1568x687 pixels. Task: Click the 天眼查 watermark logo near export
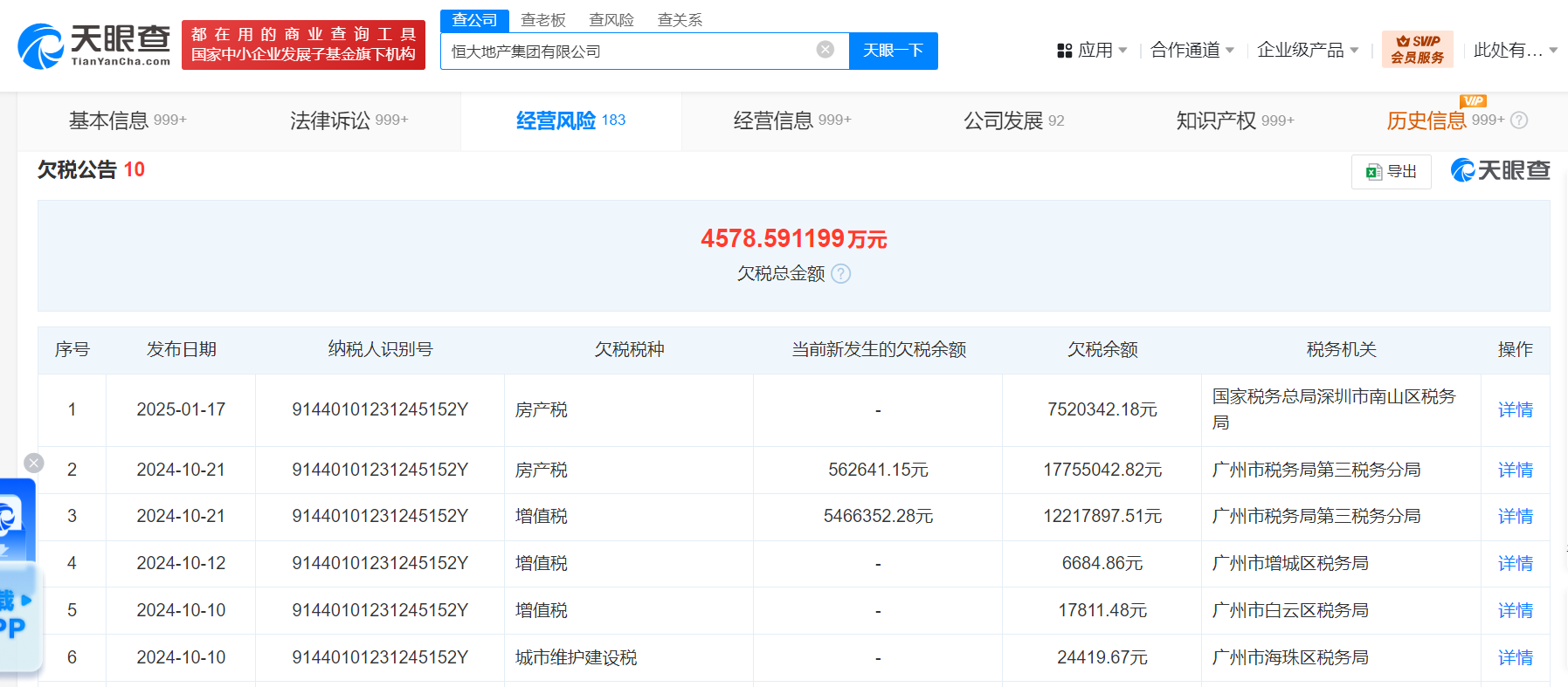pos(1500,171)
